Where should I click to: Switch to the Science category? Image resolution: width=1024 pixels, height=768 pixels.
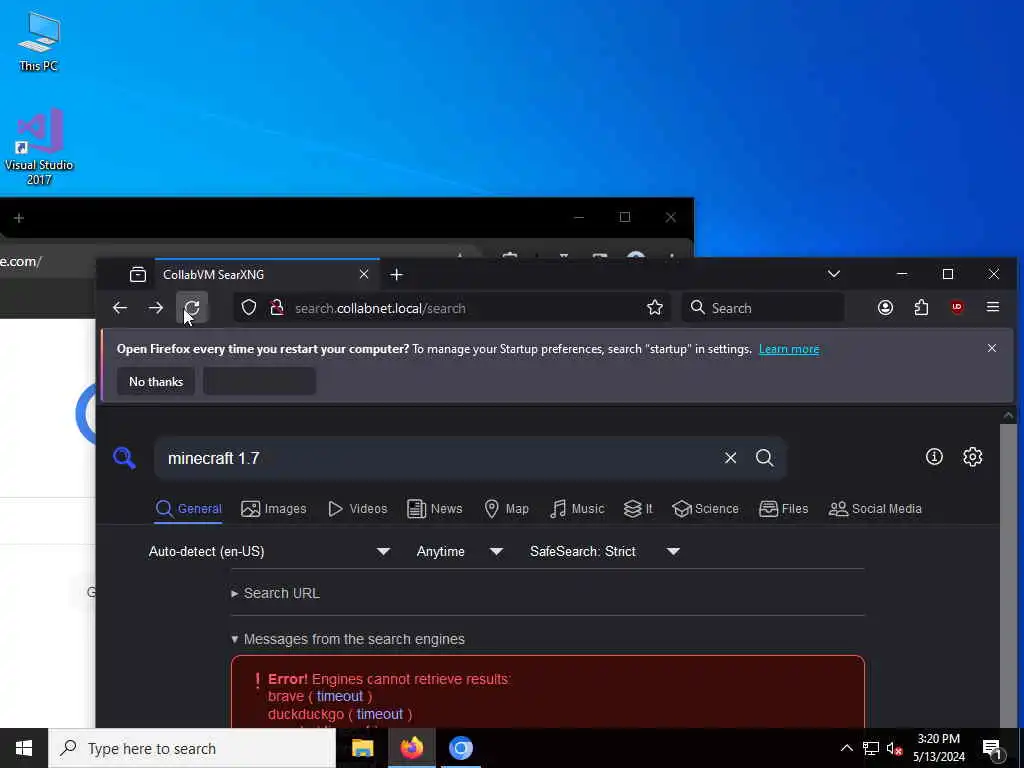[705, 509]
